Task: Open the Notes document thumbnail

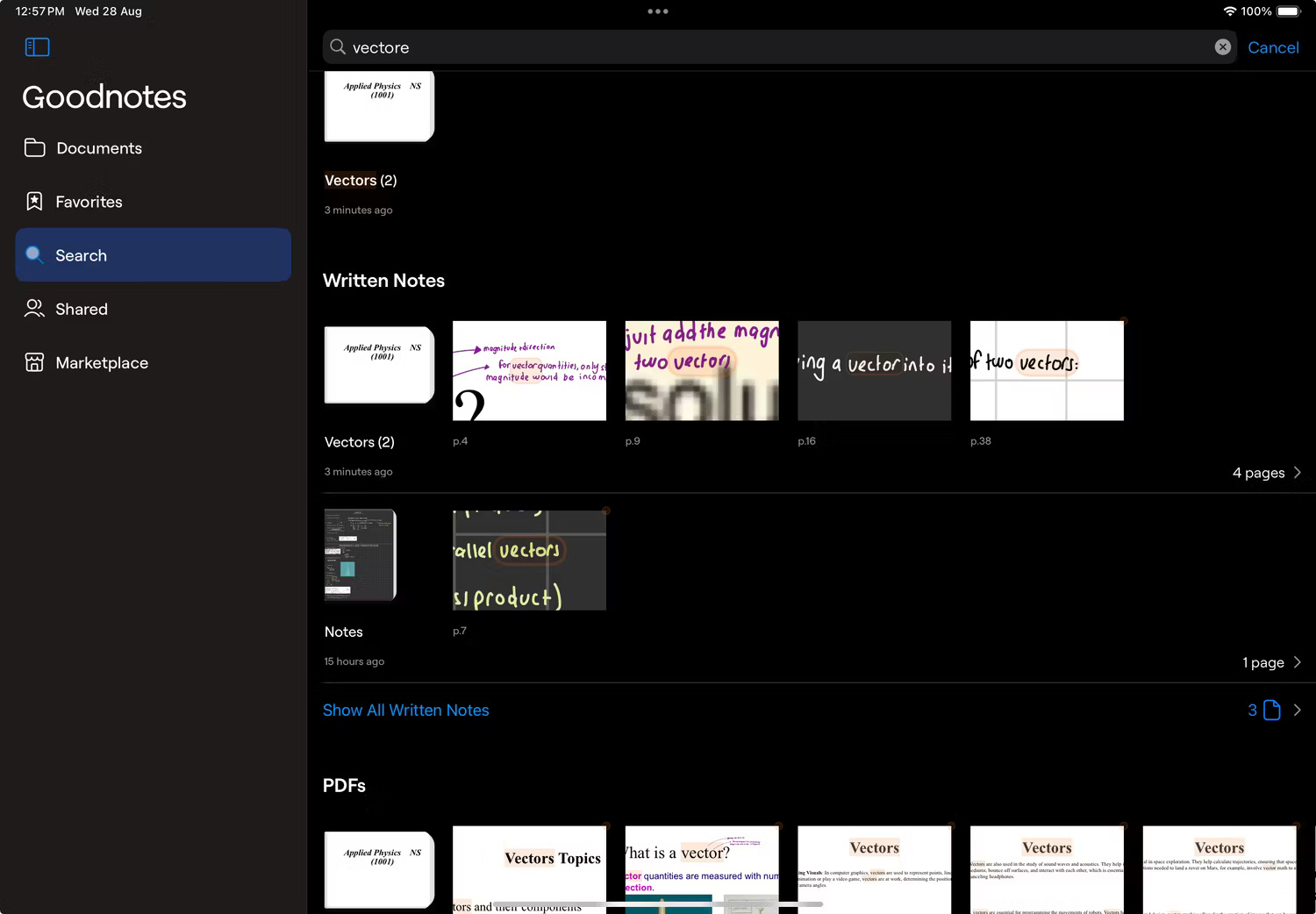Action: tap(360, 555)
